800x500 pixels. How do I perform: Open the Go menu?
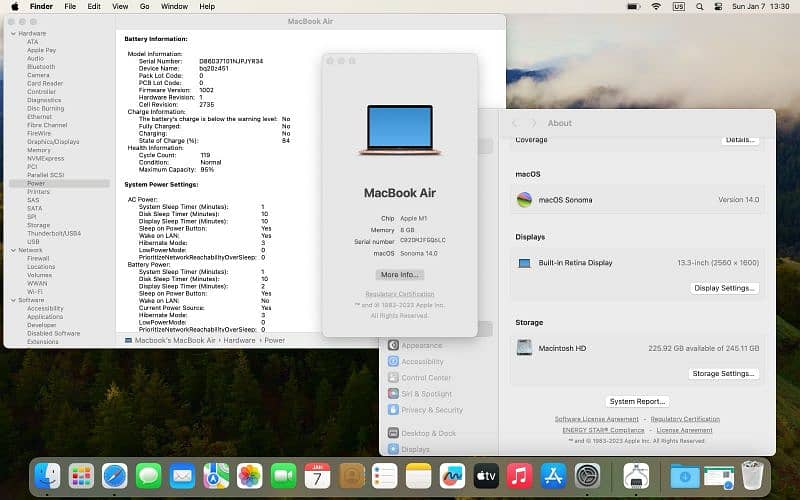(144, 6)
